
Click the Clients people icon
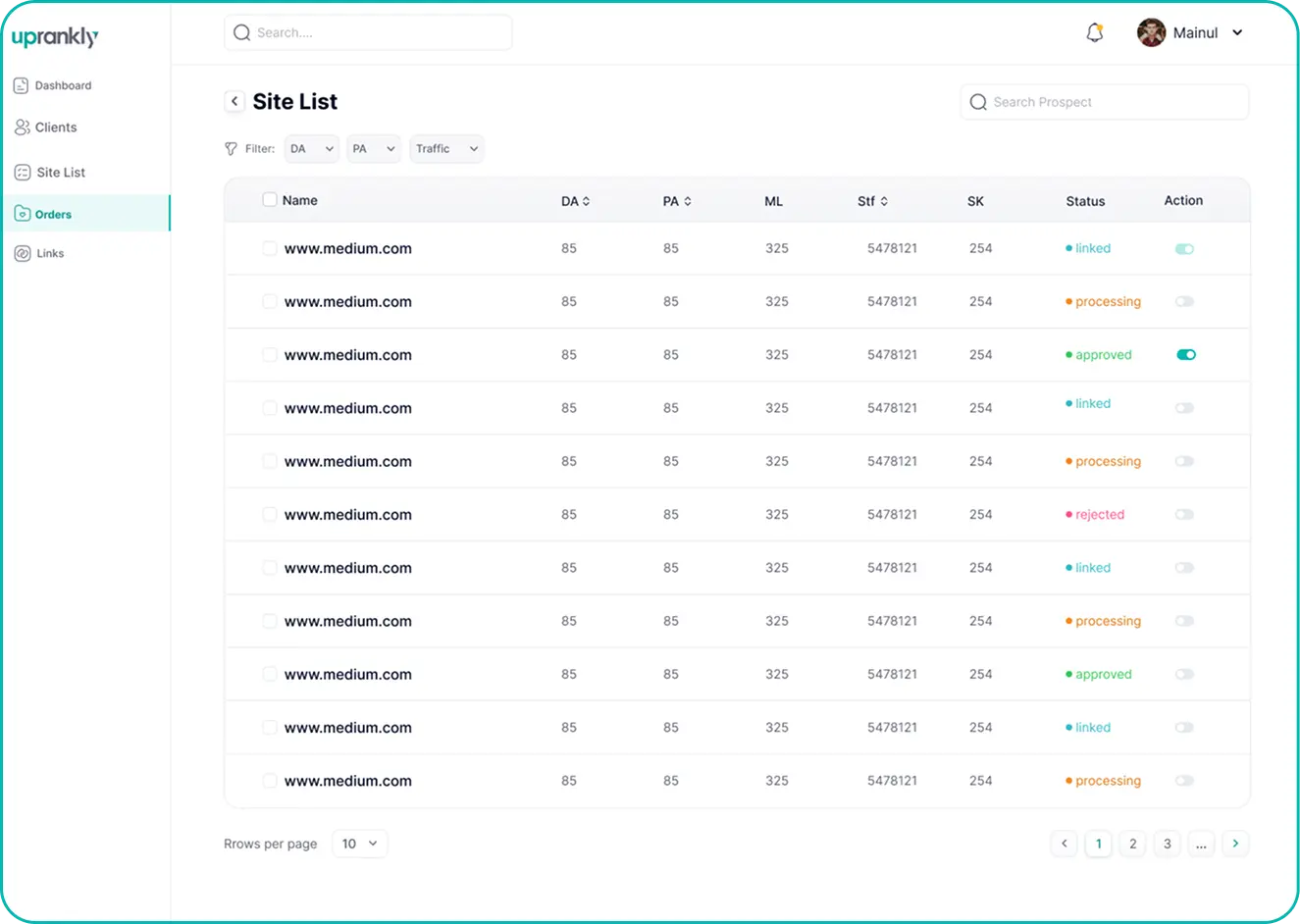coord(22,128)
